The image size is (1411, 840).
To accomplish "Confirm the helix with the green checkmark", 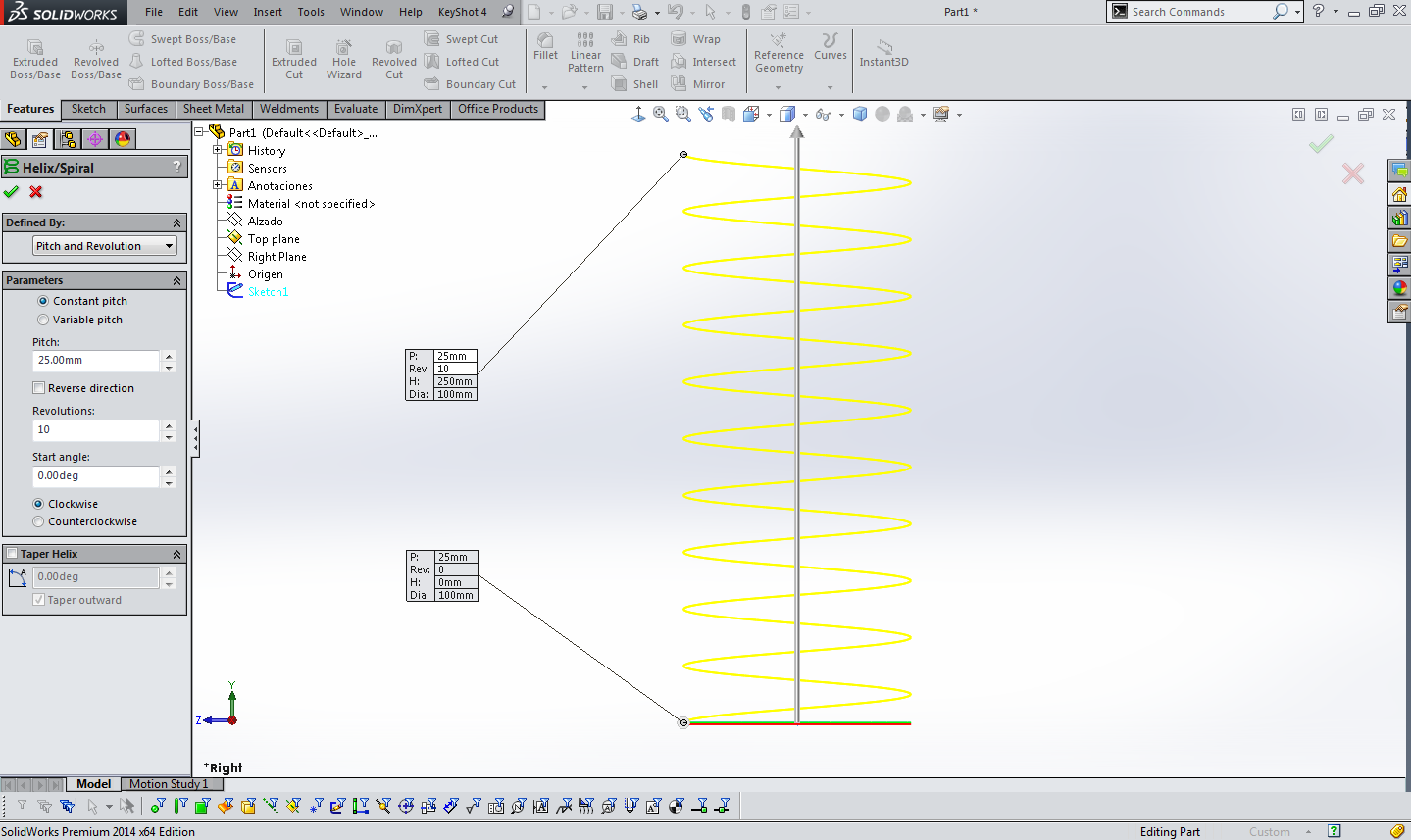I will point(11,192).
